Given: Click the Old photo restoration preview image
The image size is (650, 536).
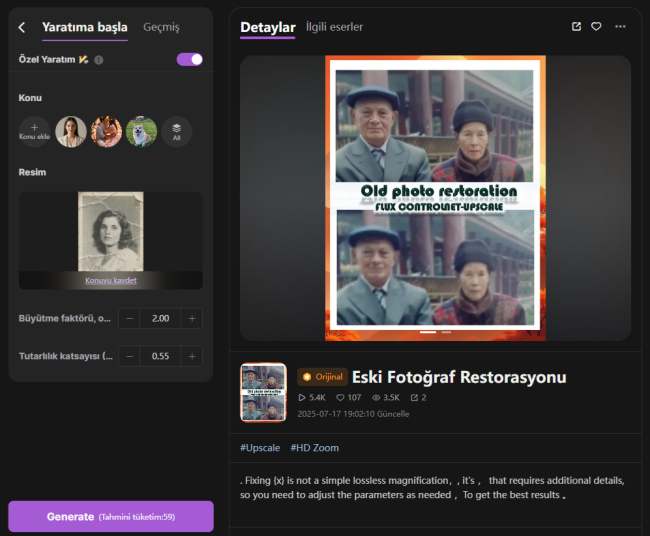Looking at the screenshot, I should click(435, 198).
